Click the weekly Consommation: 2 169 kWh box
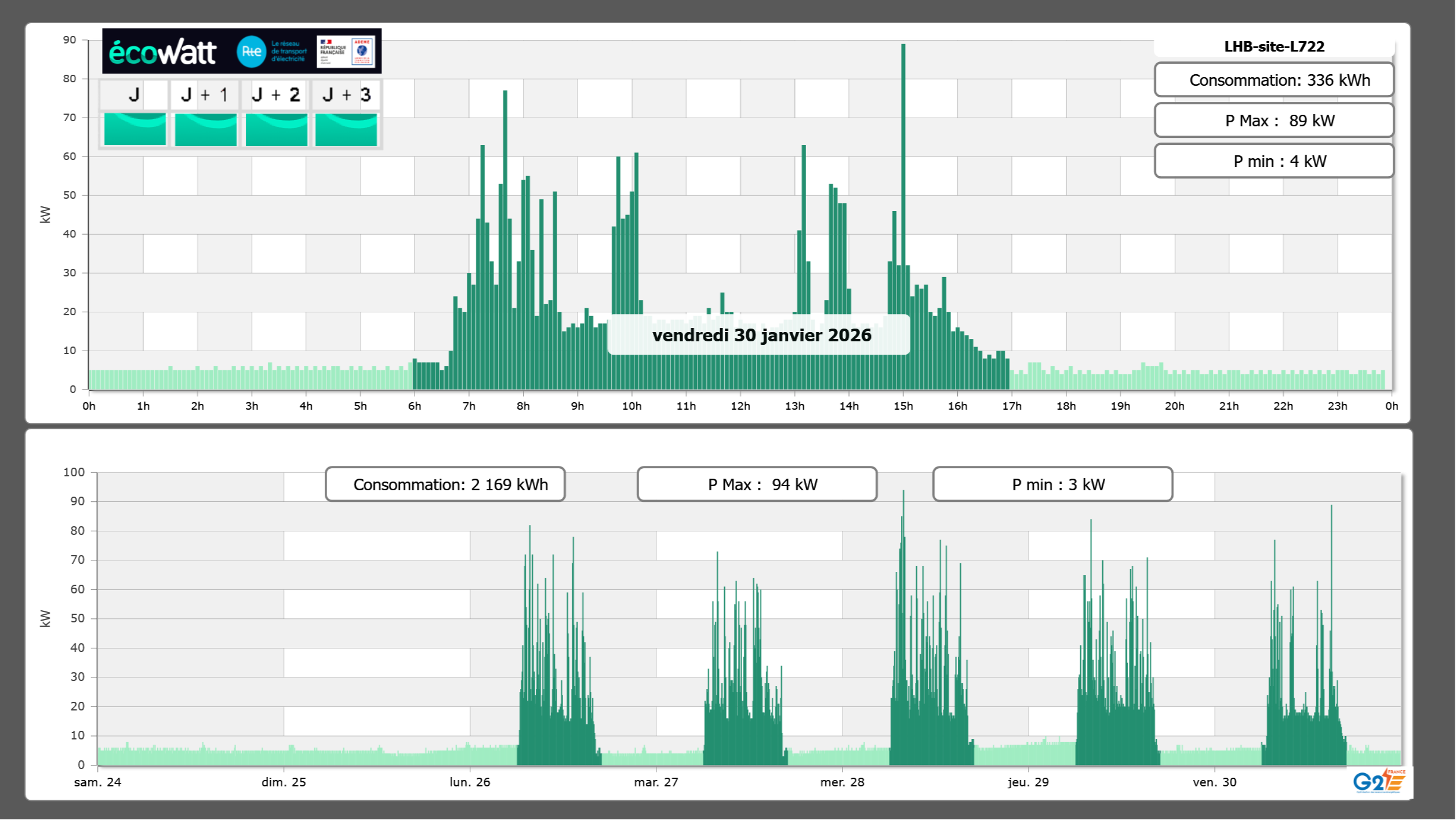The height and width of the screenshot is (820, 1456). tap(445, 484)
